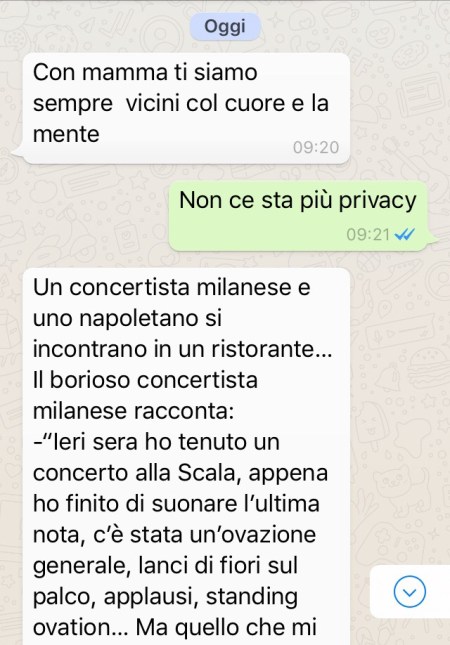Tap the line "Un concertista milanese e"
Viewport: 450px width, 645px height.
point(172,287)
